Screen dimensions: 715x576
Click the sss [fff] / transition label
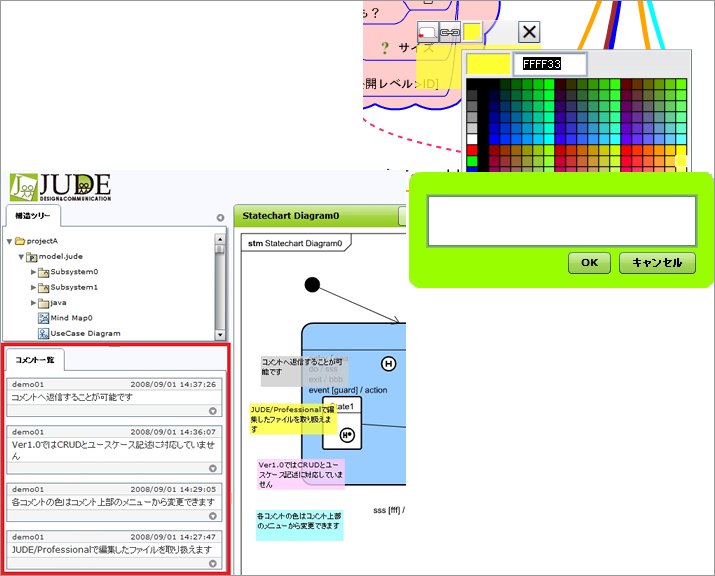tap(389, 510)
